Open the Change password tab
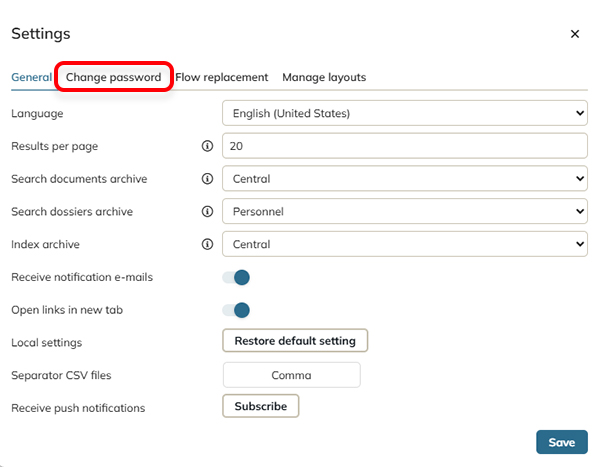Image resolution: width=600 pixels, height=467 pixels. (x=114, y=77)
